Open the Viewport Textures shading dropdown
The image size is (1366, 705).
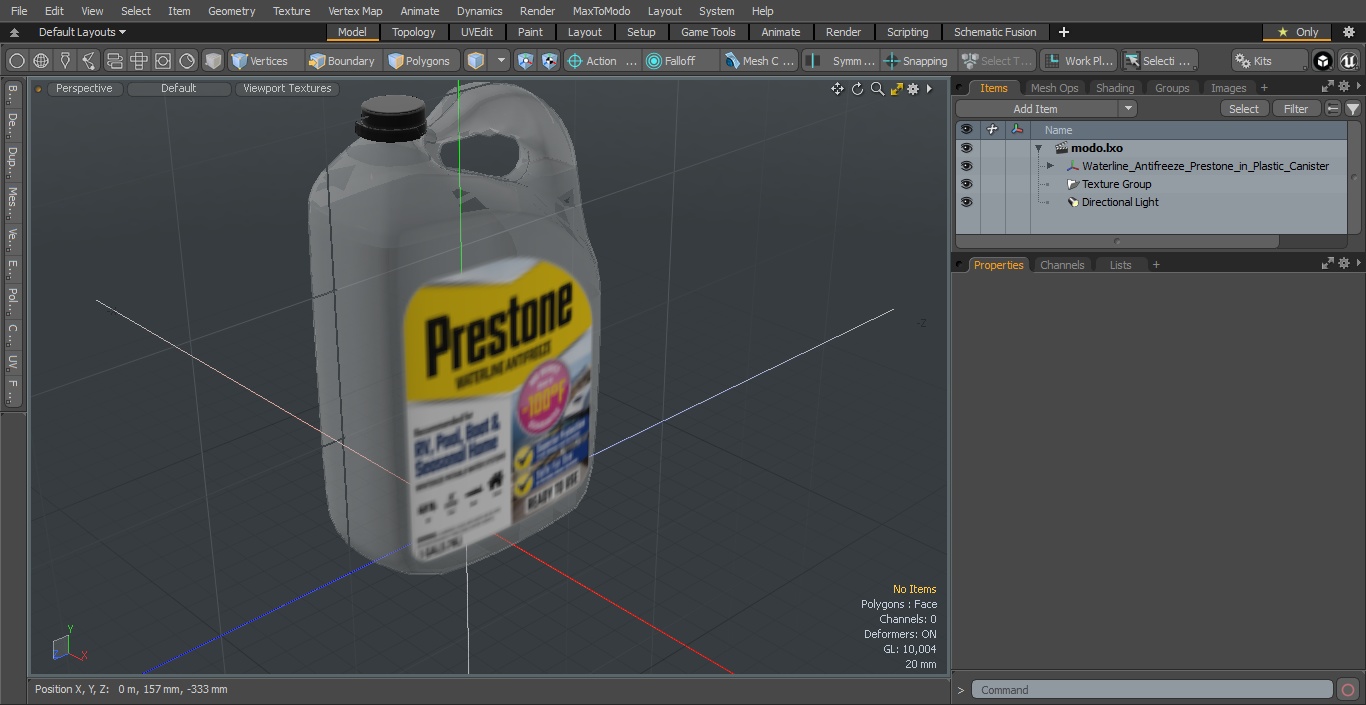287,88
